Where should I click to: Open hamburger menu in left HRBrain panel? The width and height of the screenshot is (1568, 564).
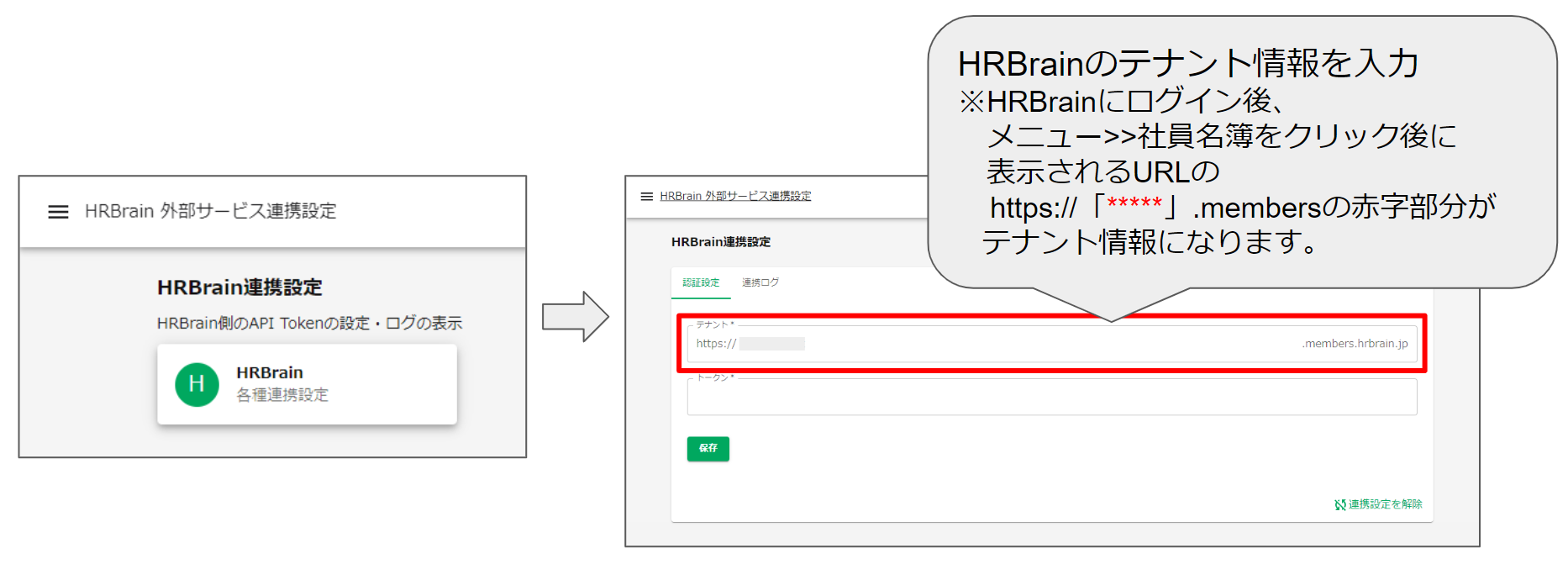click(x=58, y=212)
